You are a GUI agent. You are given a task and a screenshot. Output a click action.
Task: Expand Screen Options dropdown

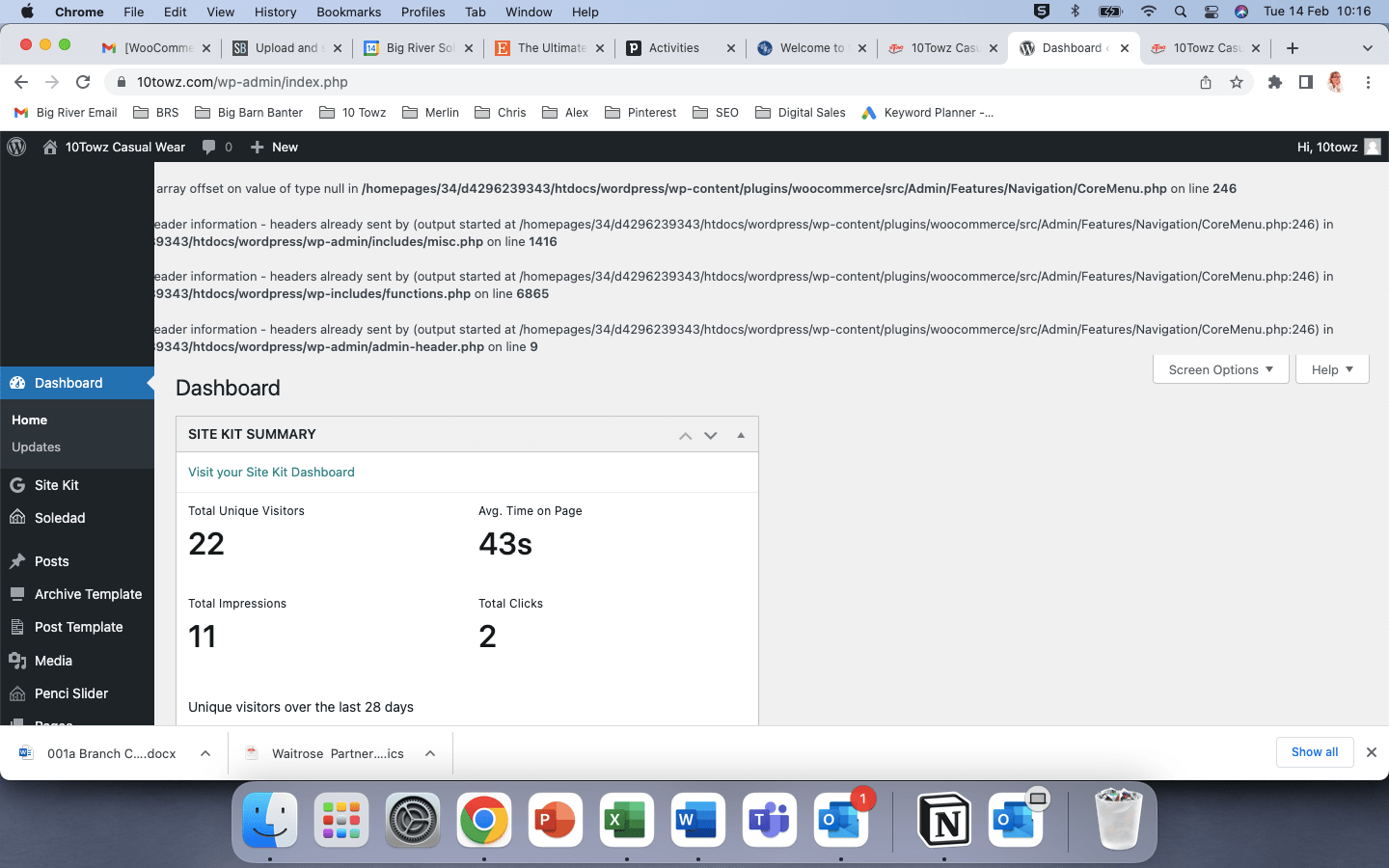[1220, 369]
